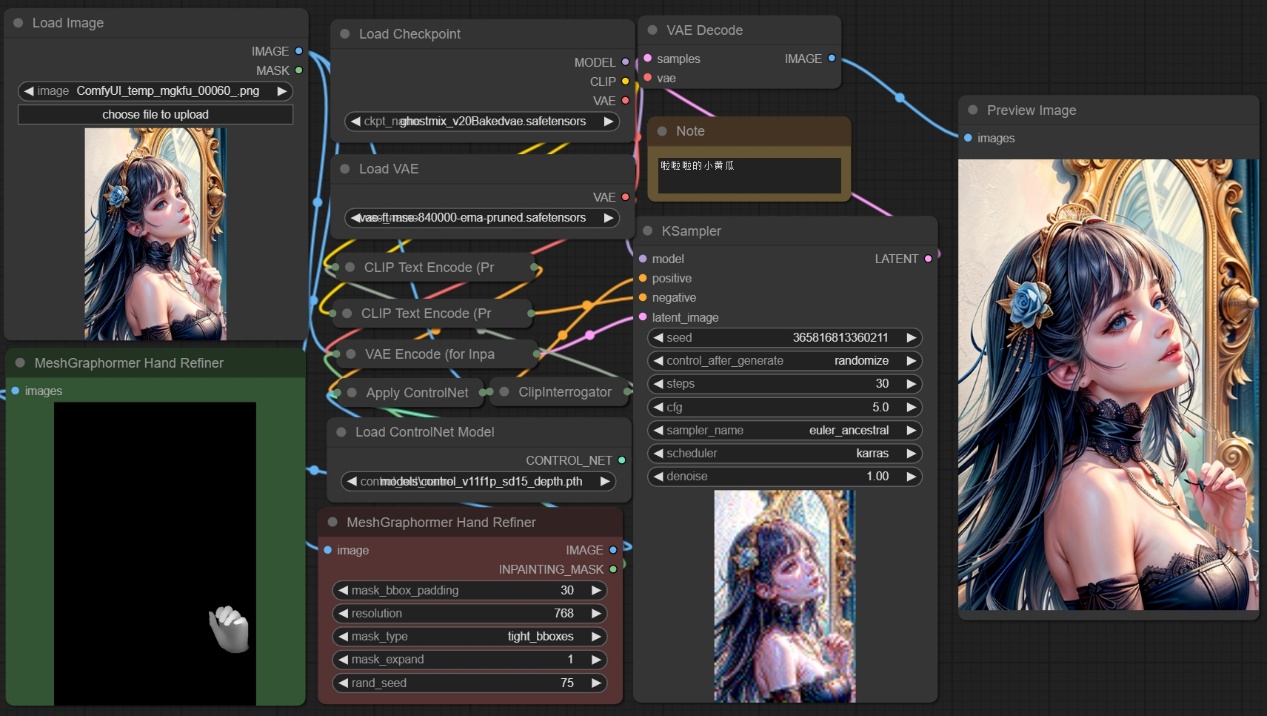Click the Note node title bar
This screenshot has width=1267, height=716.
click(x=748, y=131)
